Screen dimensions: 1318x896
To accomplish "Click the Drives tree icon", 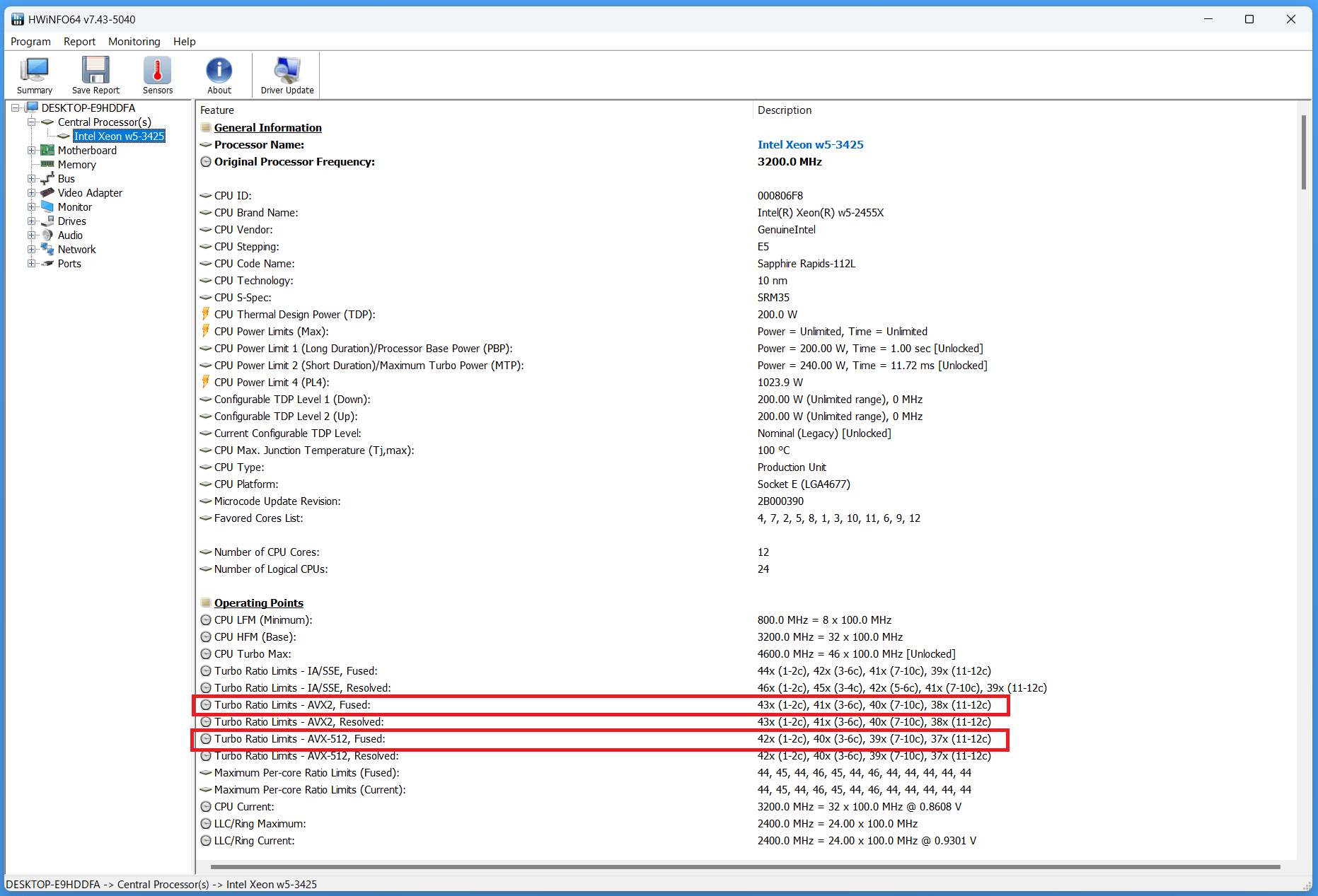I will [47, 221].
